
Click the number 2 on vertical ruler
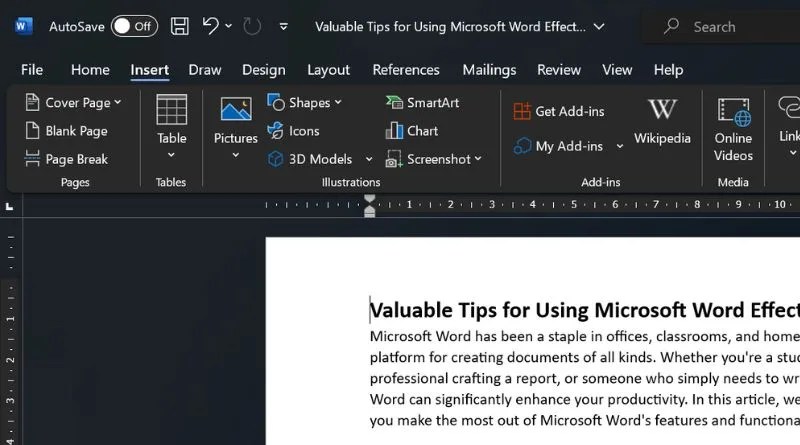(x=10, y=360)
